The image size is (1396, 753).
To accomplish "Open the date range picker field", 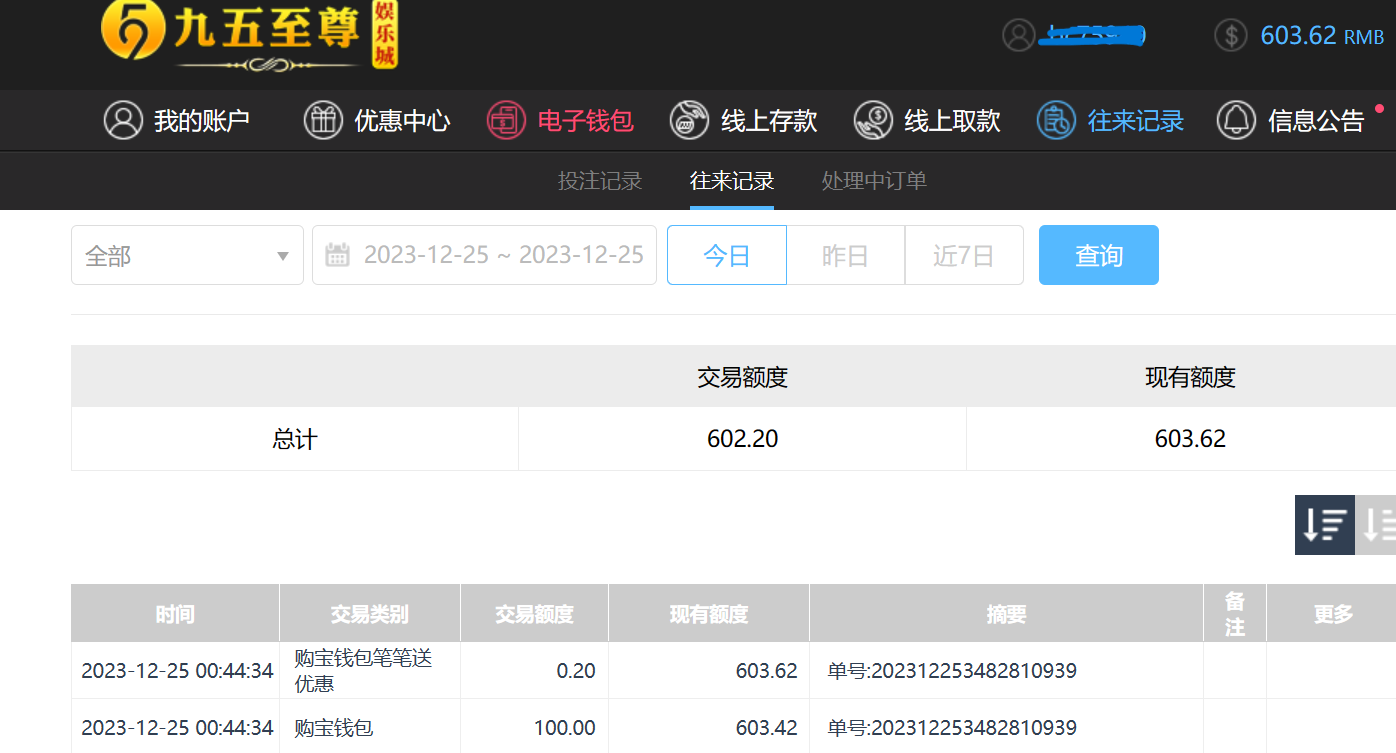I will tap(484, 255).
